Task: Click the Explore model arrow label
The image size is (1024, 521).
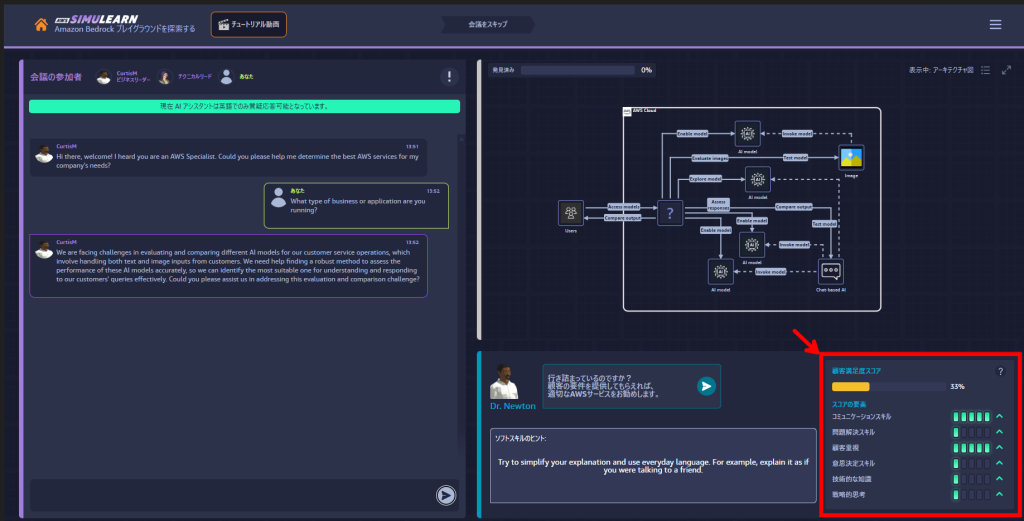Action: point(705,179)
